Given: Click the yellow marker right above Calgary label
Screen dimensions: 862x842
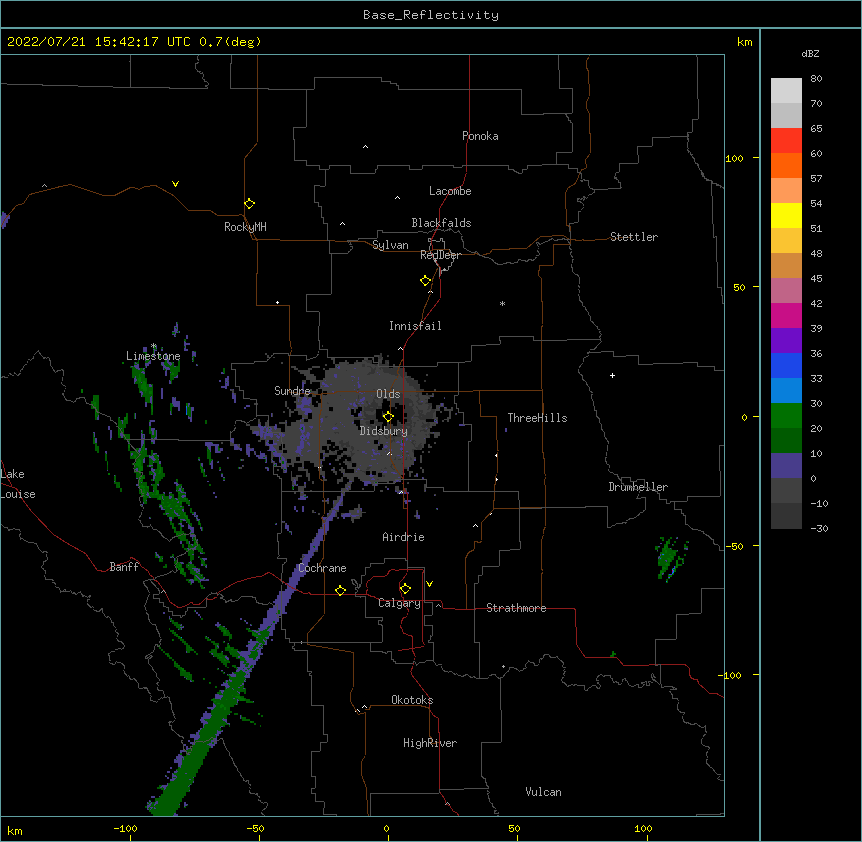Looking at the screenshot, I should coord(405,589).
